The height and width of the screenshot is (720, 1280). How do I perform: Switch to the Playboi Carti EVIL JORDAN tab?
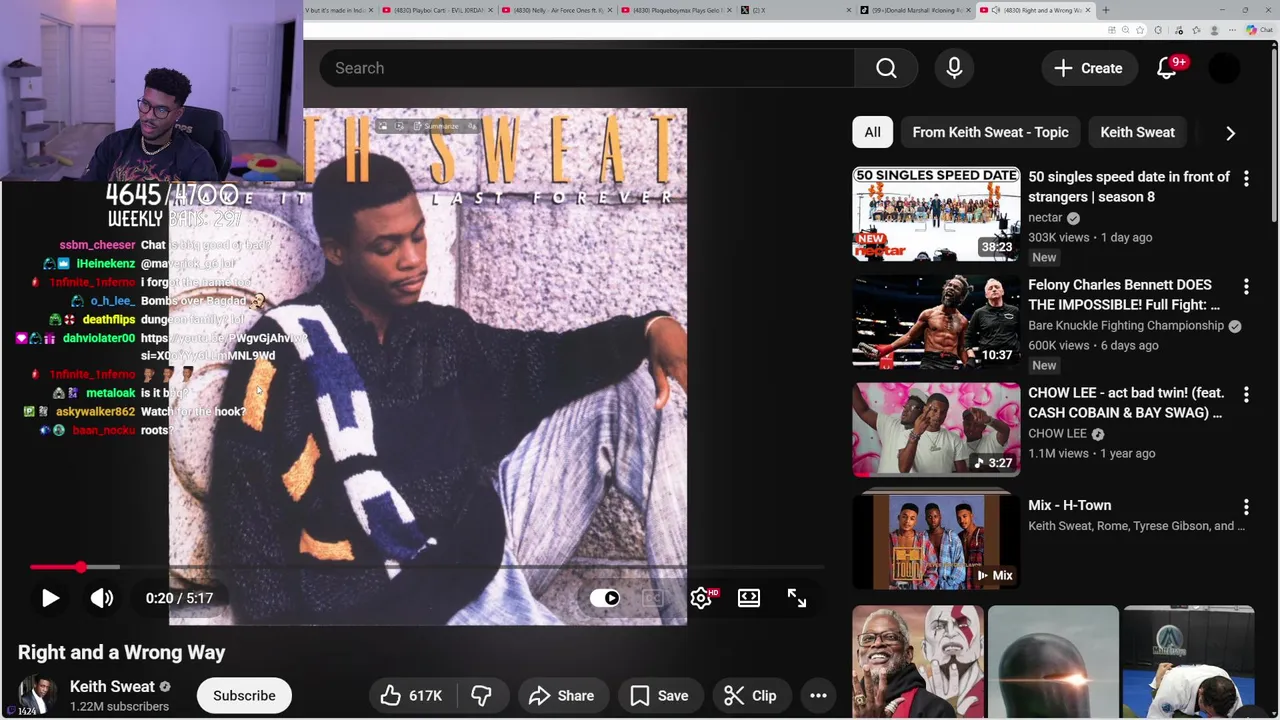tap(437, 10)
